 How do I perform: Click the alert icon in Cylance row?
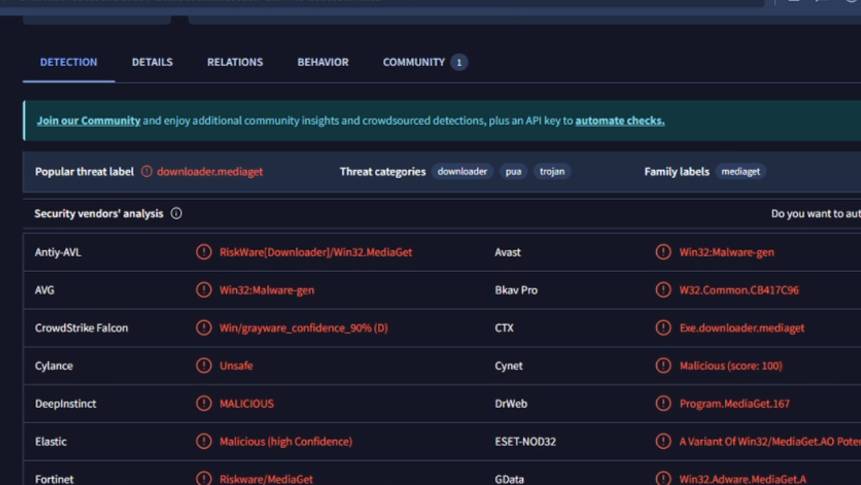click(204, 365)
